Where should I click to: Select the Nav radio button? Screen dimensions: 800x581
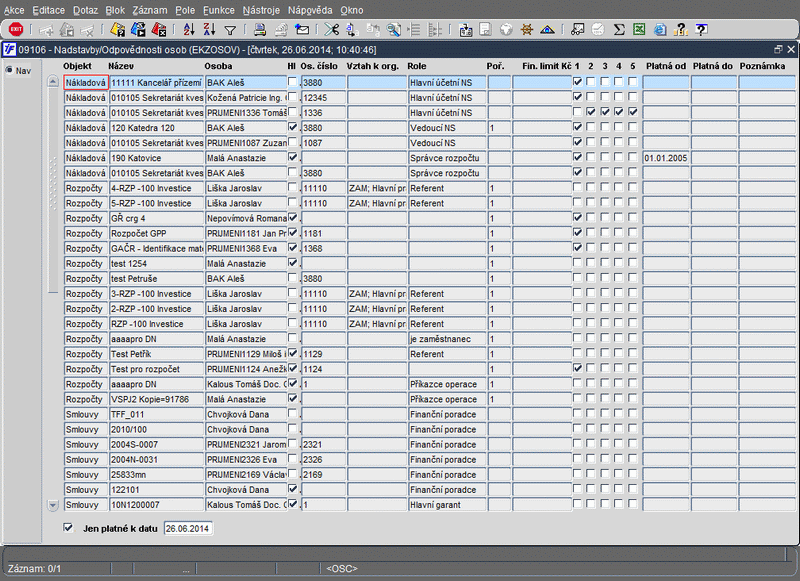[9, 70]
